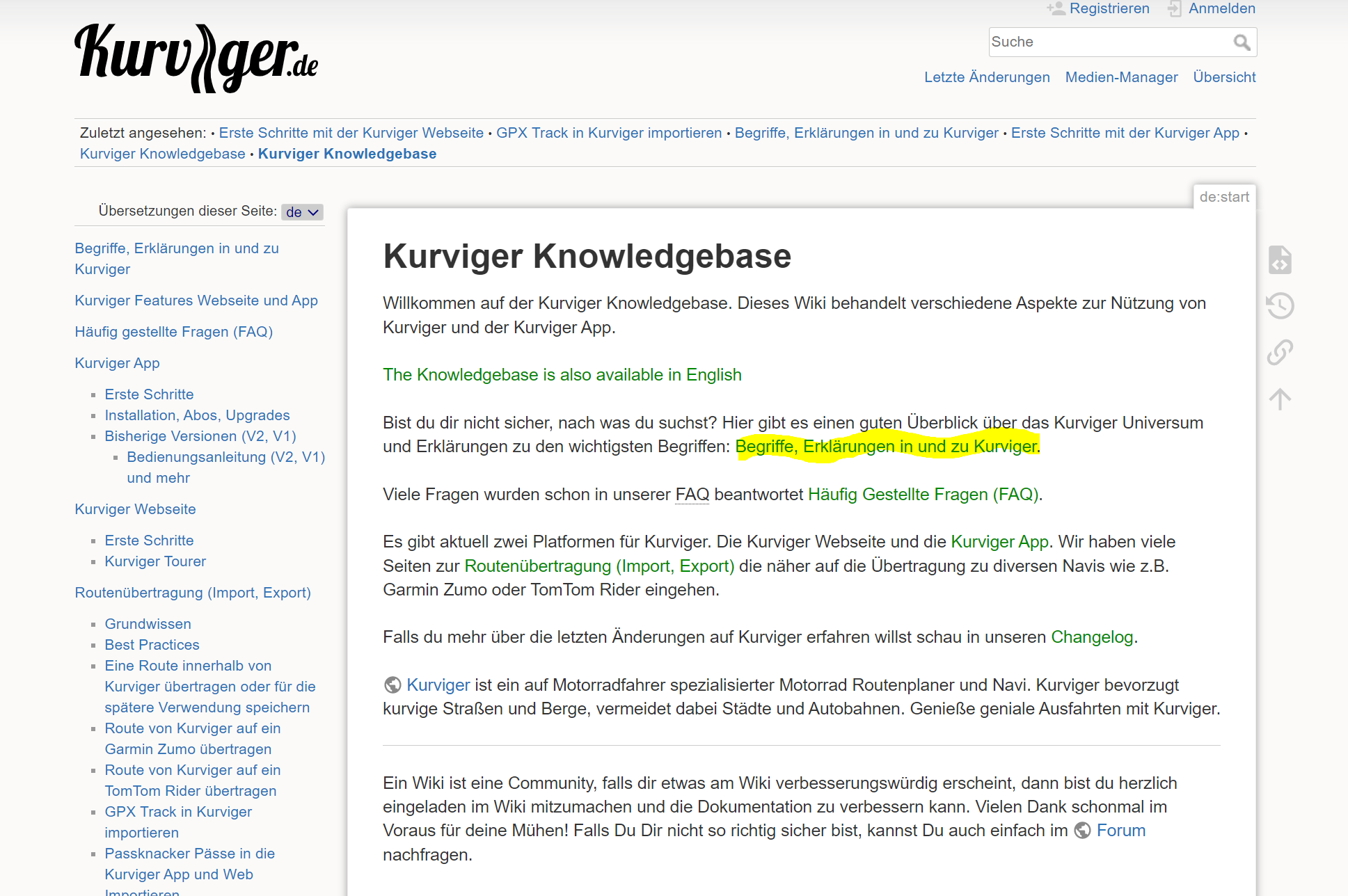The width and height of the screenshot is (1348, 896).
Task: Open the Medien-Manager menu item
Action: coord(1121,77)
